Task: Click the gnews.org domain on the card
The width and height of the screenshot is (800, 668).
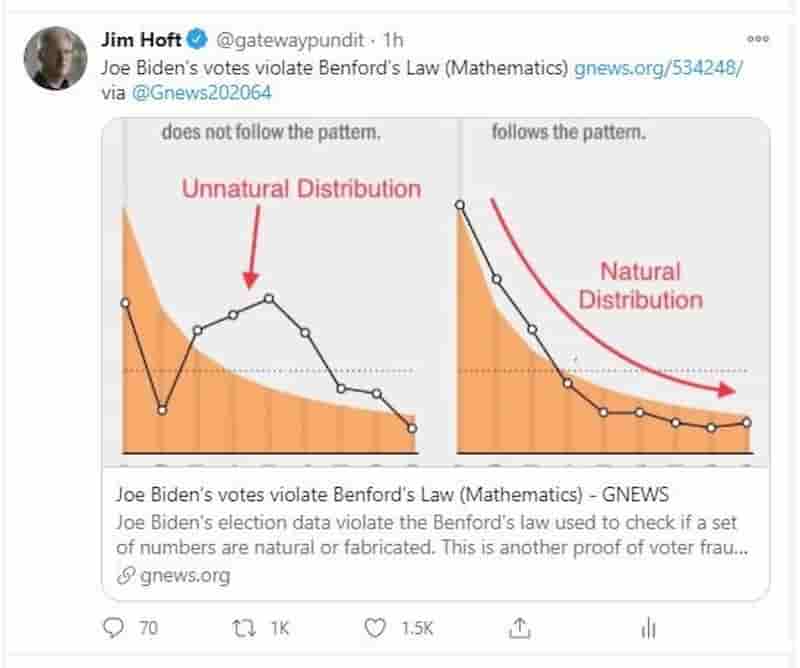Action: pos(184,575)
